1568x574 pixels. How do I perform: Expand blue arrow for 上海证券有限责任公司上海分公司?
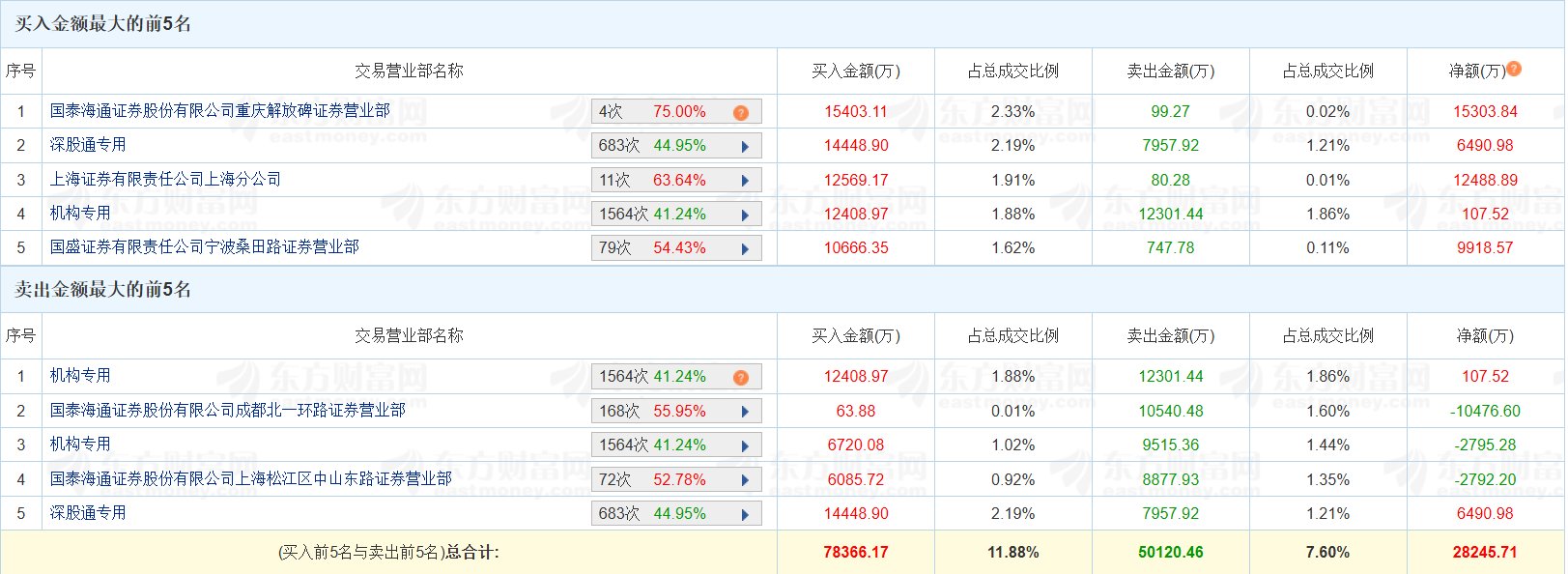click(745, 181)
